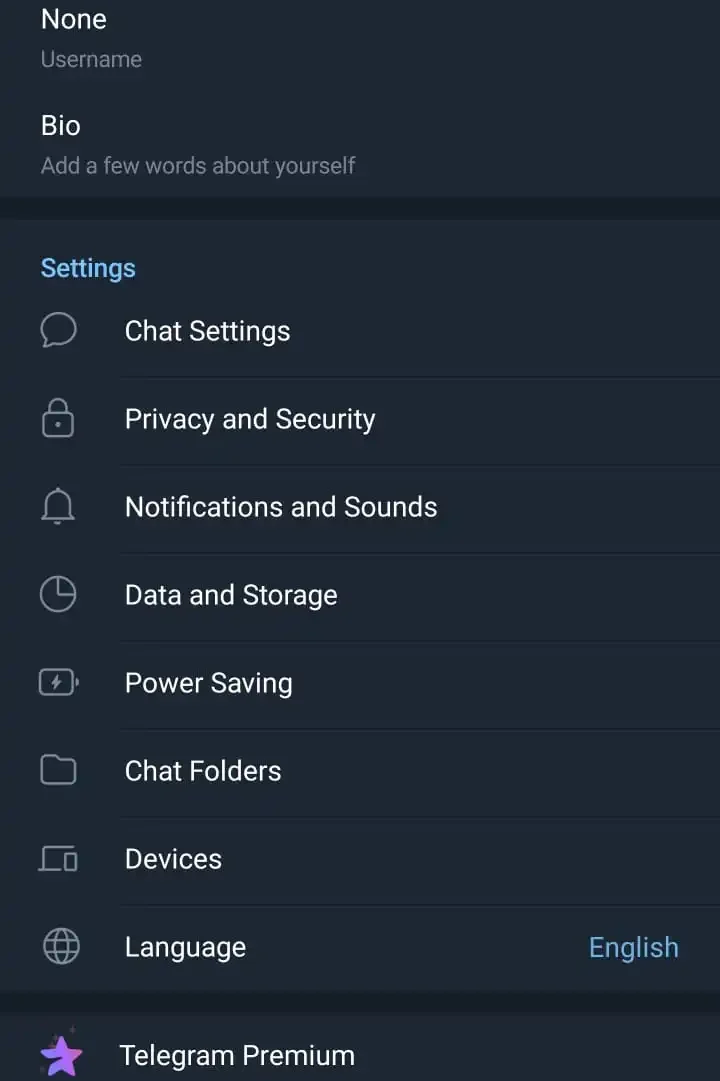Set a Username, currently None

pos(91,37)
